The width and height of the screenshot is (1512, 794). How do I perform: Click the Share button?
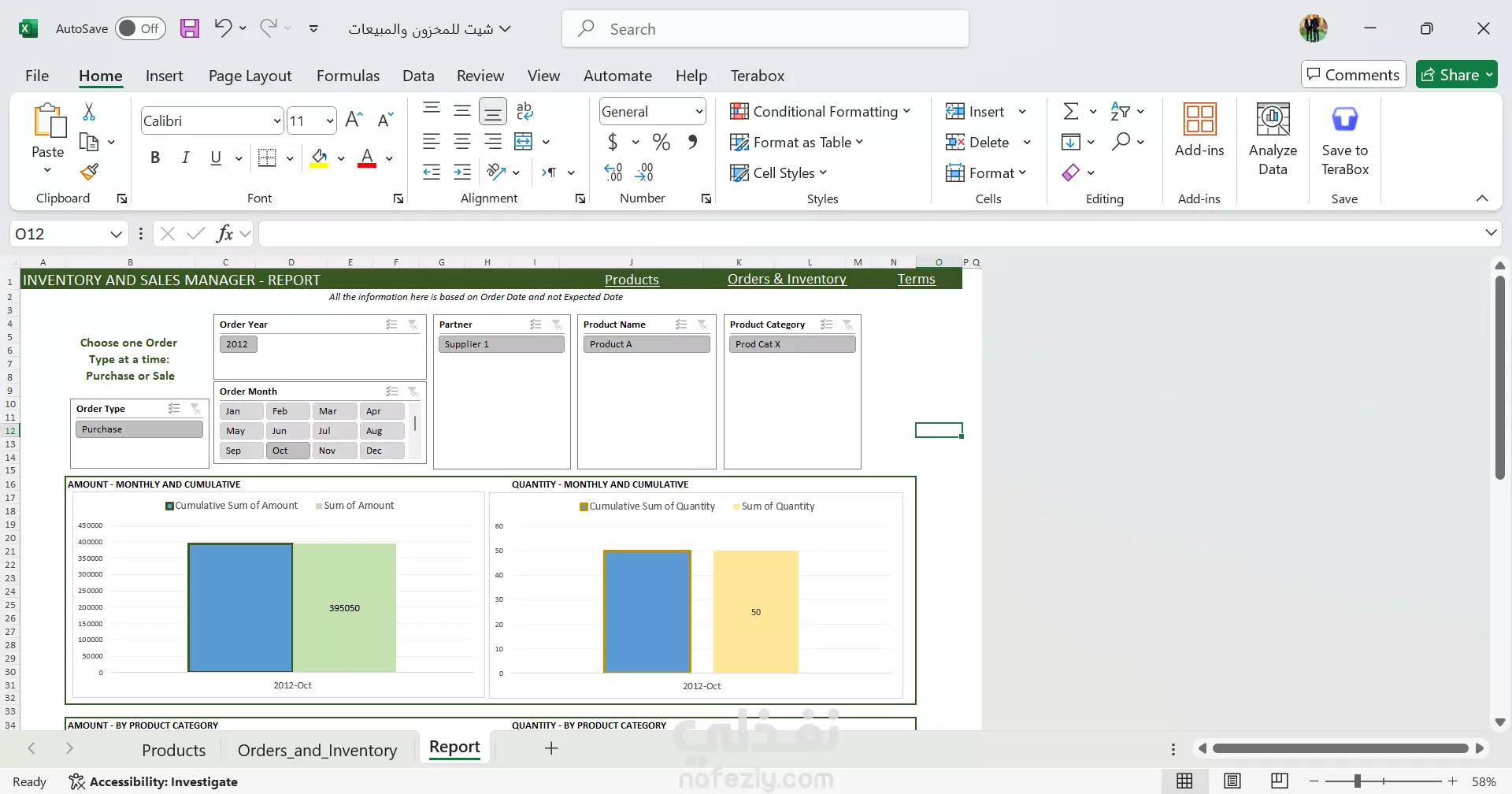1456,75
